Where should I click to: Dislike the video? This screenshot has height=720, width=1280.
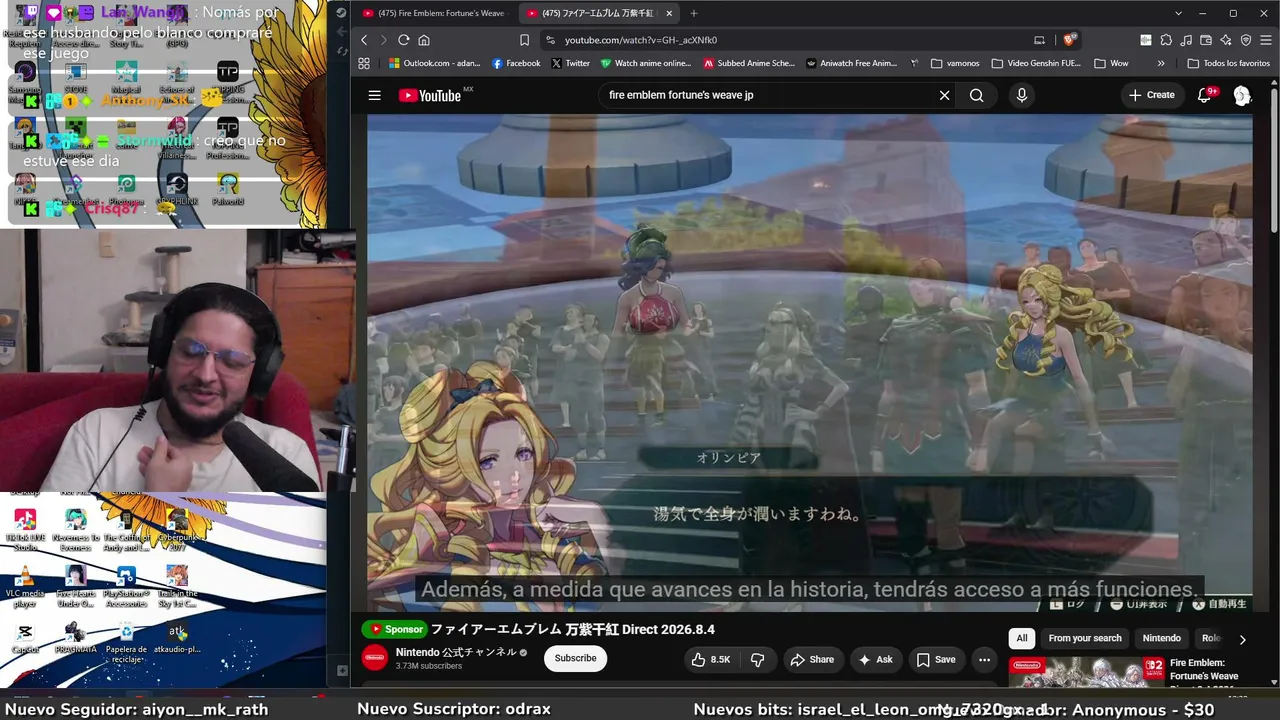pyautogui.click(x=757, y=660)
